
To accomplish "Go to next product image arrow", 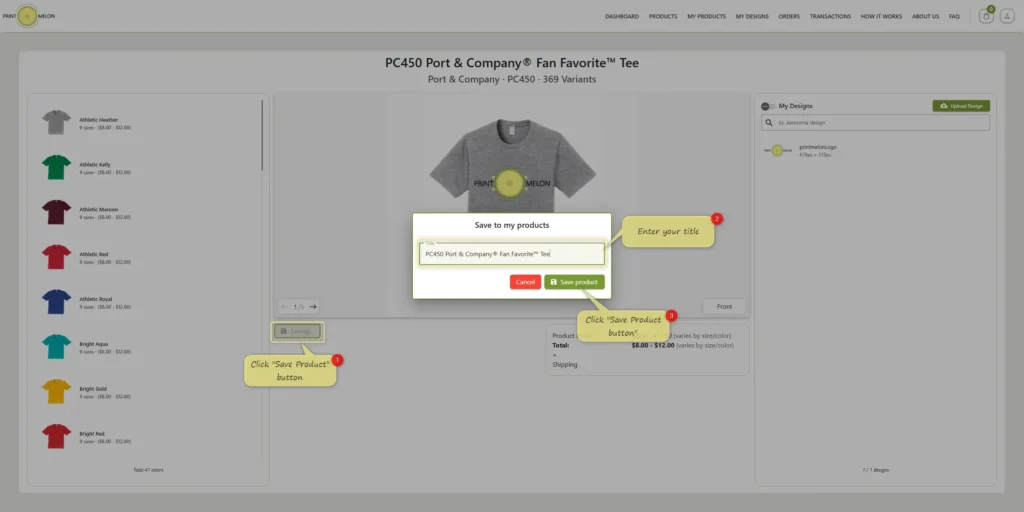I will point(313,306).
